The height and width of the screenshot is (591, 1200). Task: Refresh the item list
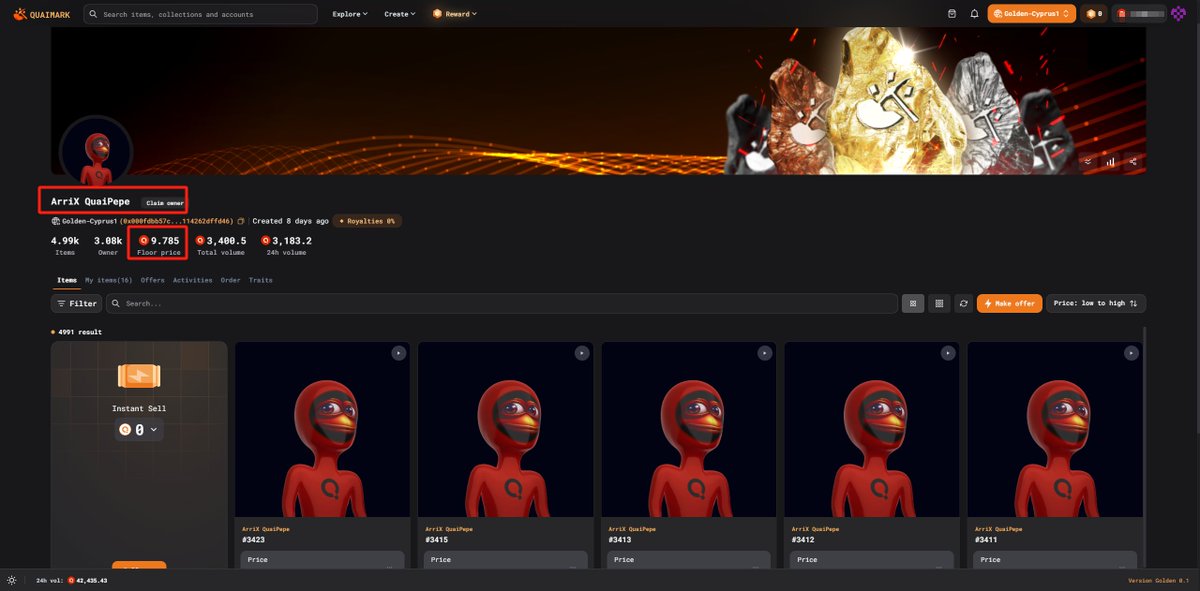pos(963,303)
